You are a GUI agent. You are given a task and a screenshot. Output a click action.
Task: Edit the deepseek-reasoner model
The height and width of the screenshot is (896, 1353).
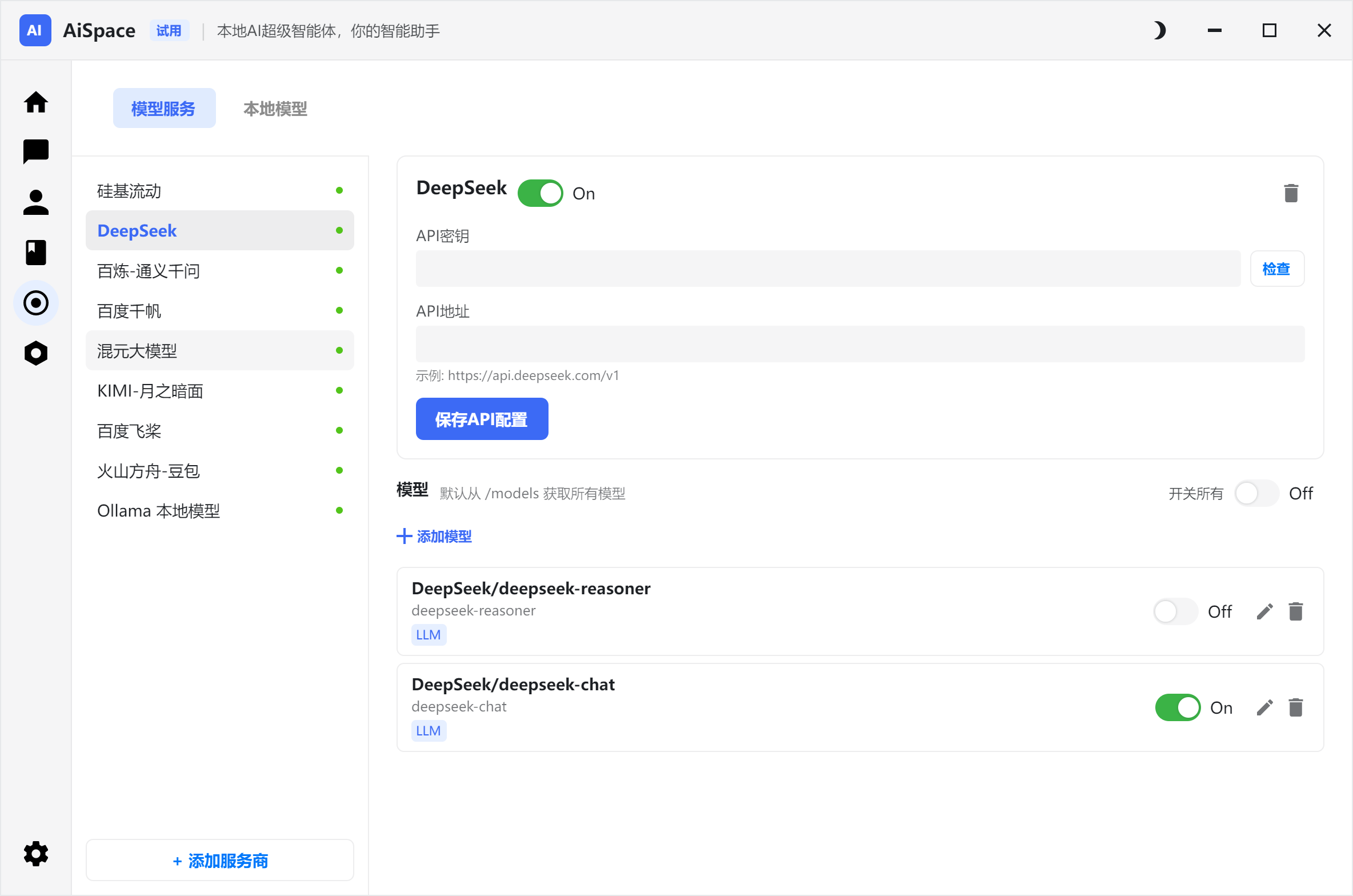pos(1265,611)
